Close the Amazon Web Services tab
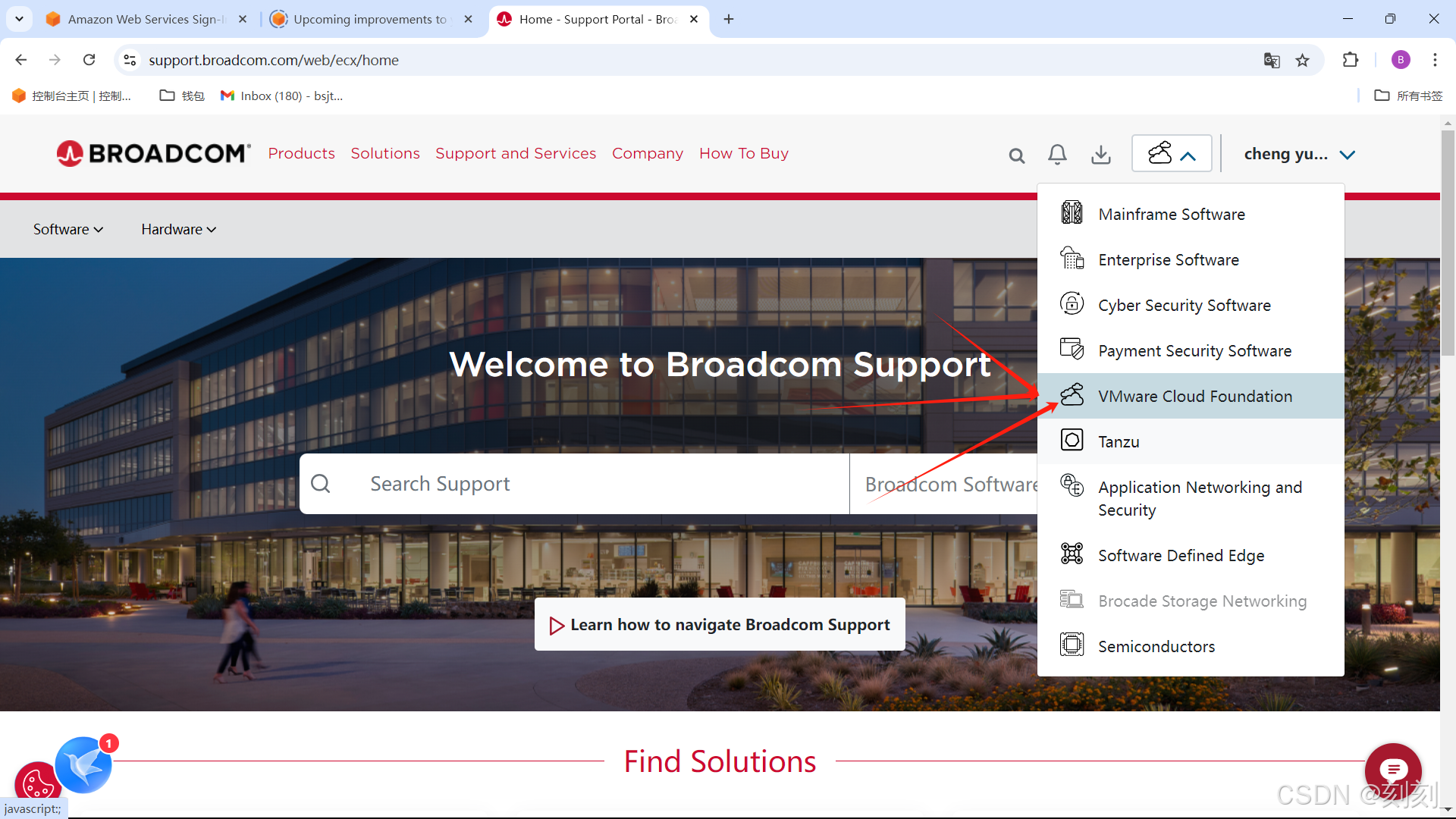This screenshot has height=819, width=1456. click(243, 19)
